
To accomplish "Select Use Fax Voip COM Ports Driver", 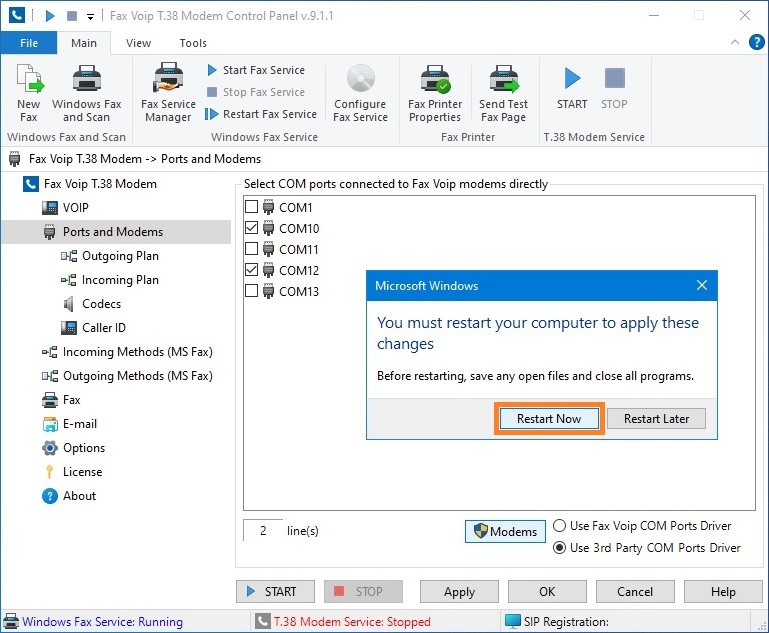I will pyautogui.click(x=642, y=526).
